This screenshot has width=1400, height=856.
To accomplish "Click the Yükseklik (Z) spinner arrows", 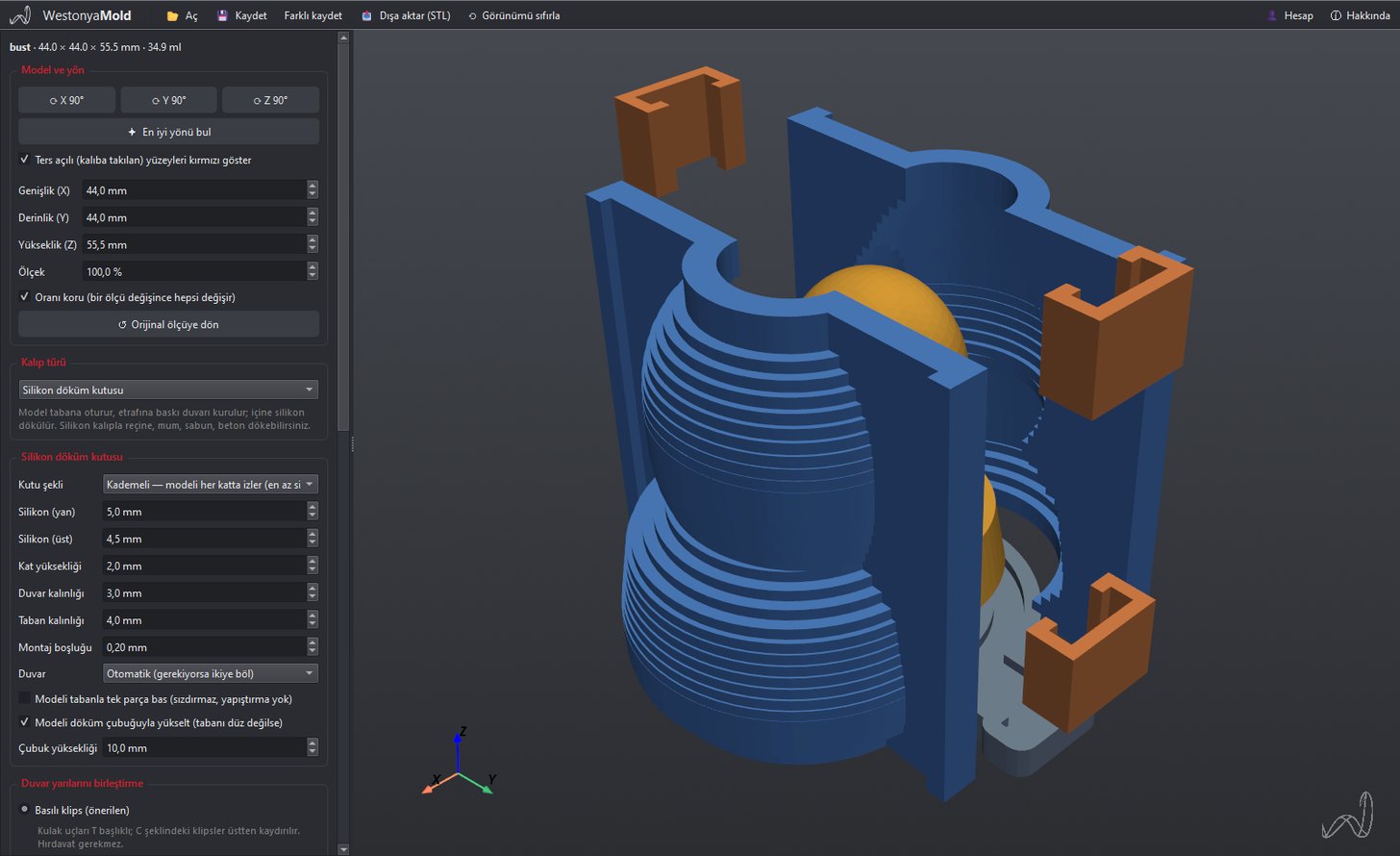I will 312,244.
